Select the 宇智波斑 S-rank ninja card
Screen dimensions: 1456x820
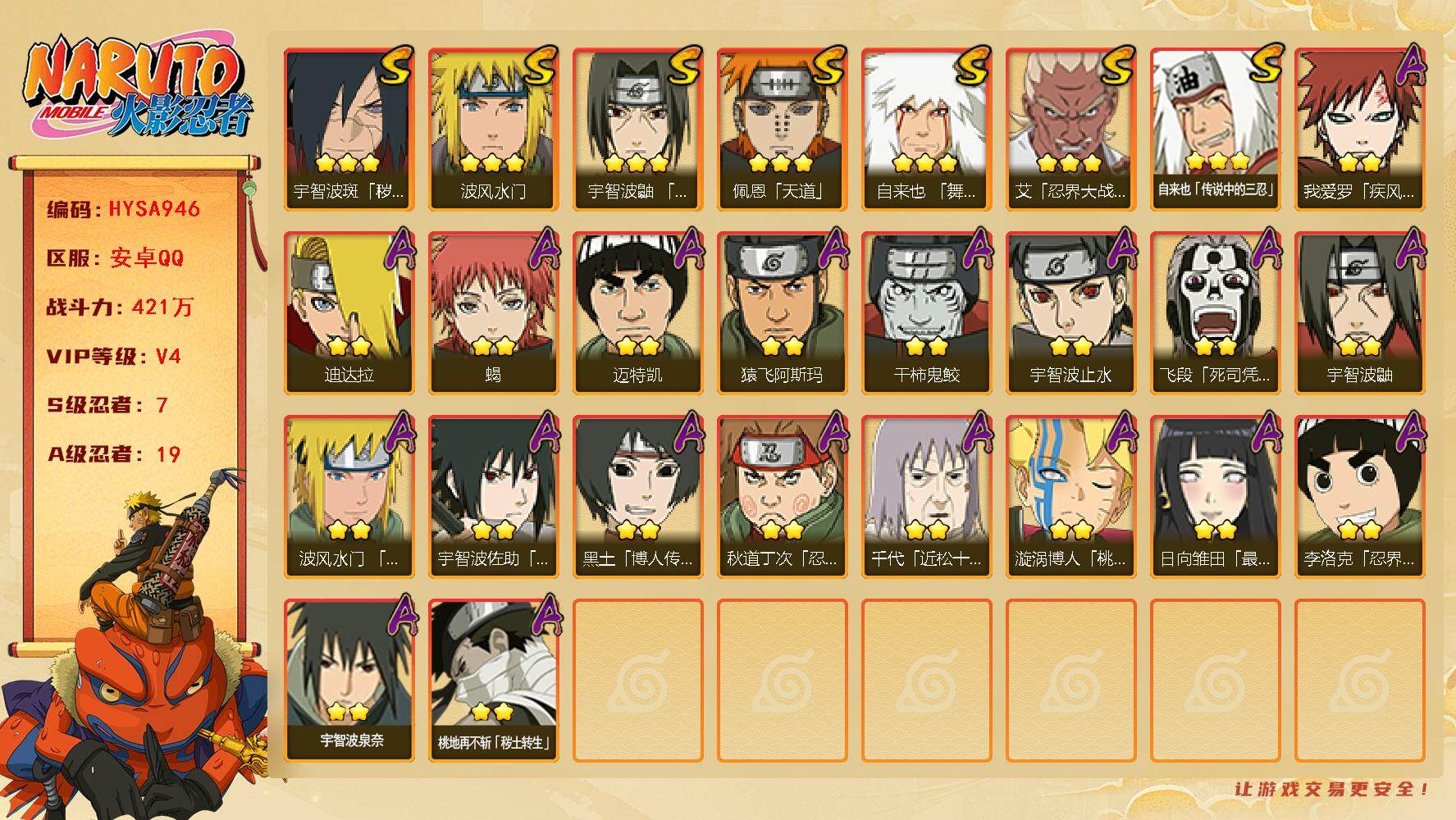[349, 129]
